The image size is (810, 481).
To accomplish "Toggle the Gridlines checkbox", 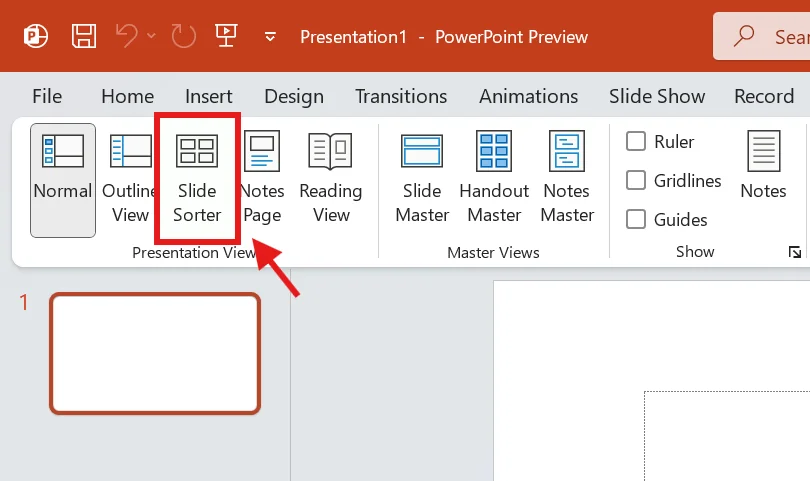I will (636, 181).
